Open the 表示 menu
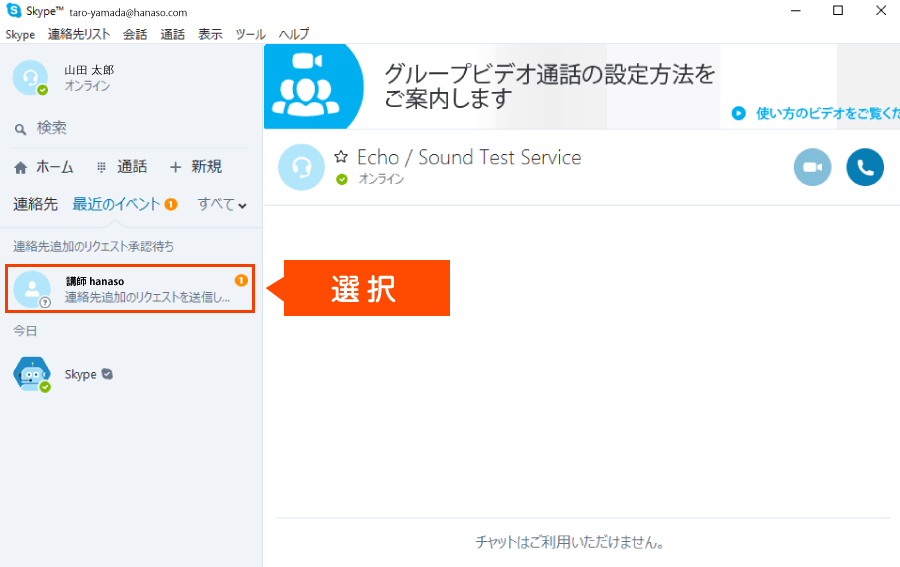900x567 pixels. pos(210,34)
